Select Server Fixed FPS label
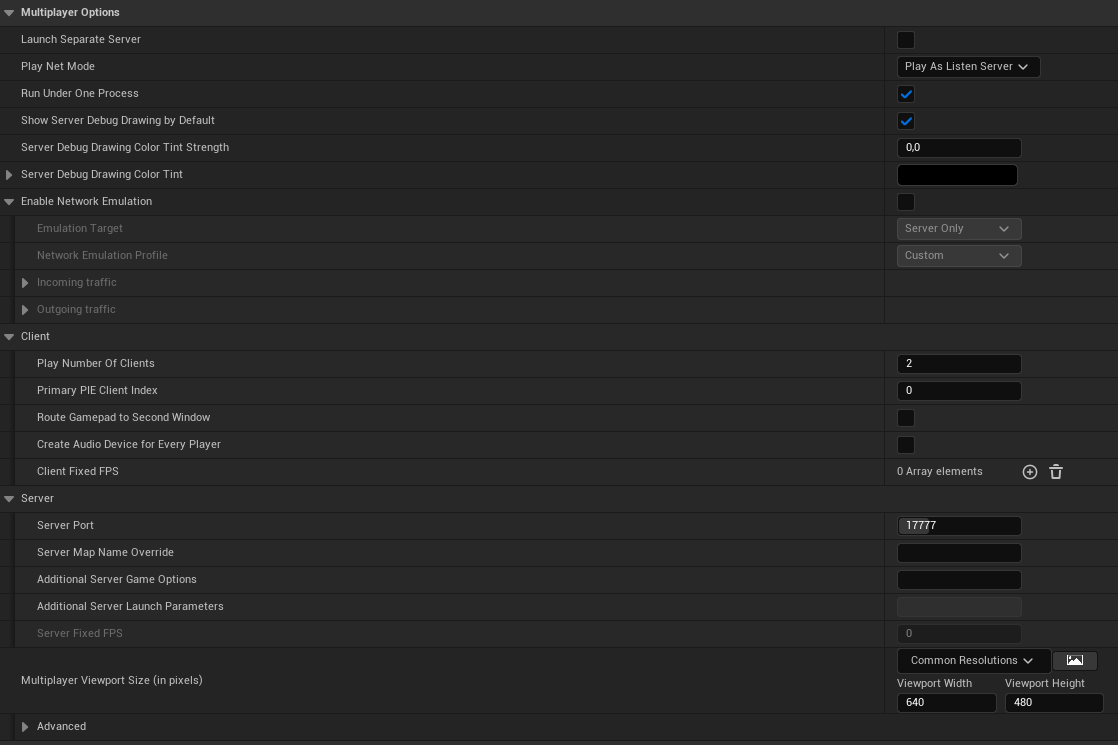The height and width of the screenshot is (745, 1118). pos(80,633)
